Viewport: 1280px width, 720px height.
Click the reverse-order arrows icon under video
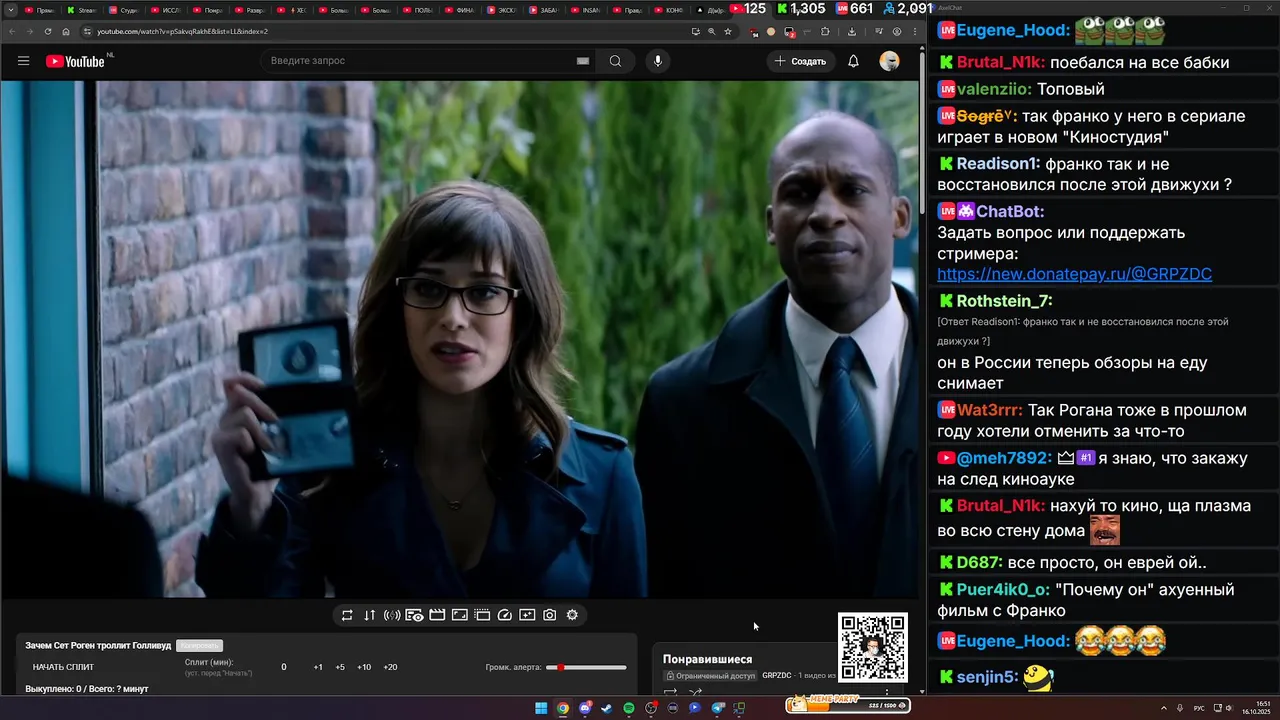pyautogui.click(x=369, y=615)
